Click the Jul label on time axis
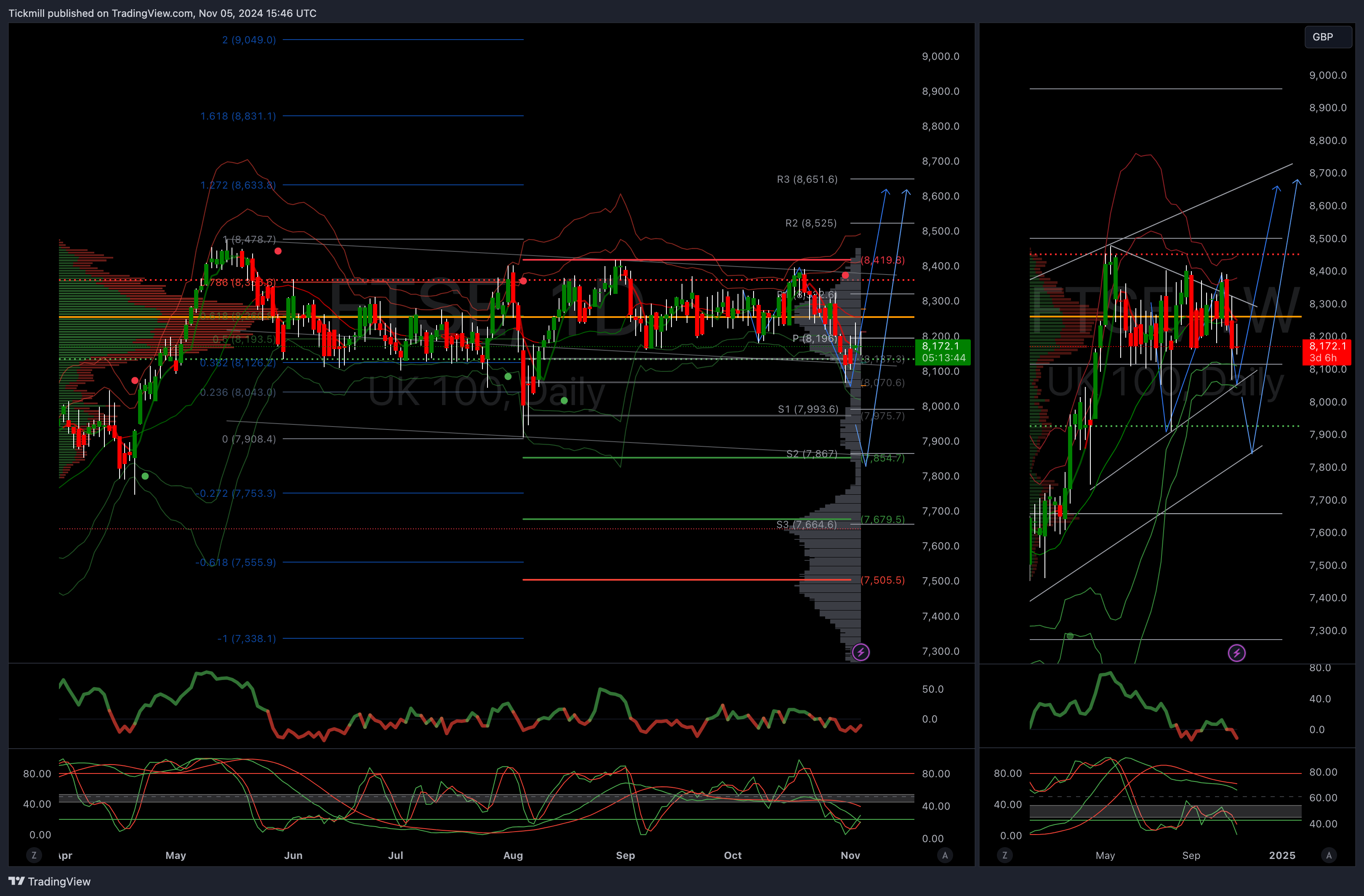 [395, 855]
